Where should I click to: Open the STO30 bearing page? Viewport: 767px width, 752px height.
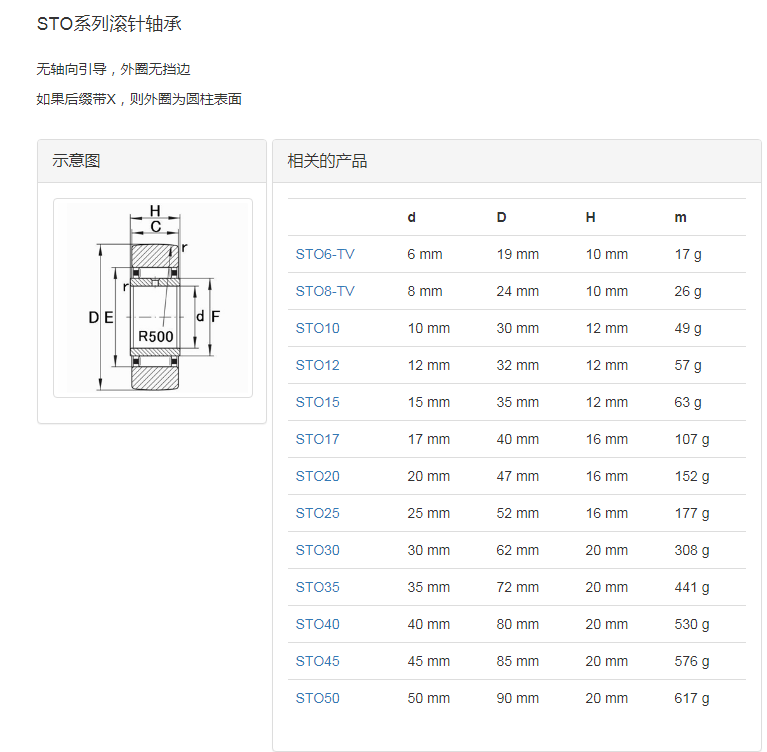pyautogui.click(x=317, y=550)
